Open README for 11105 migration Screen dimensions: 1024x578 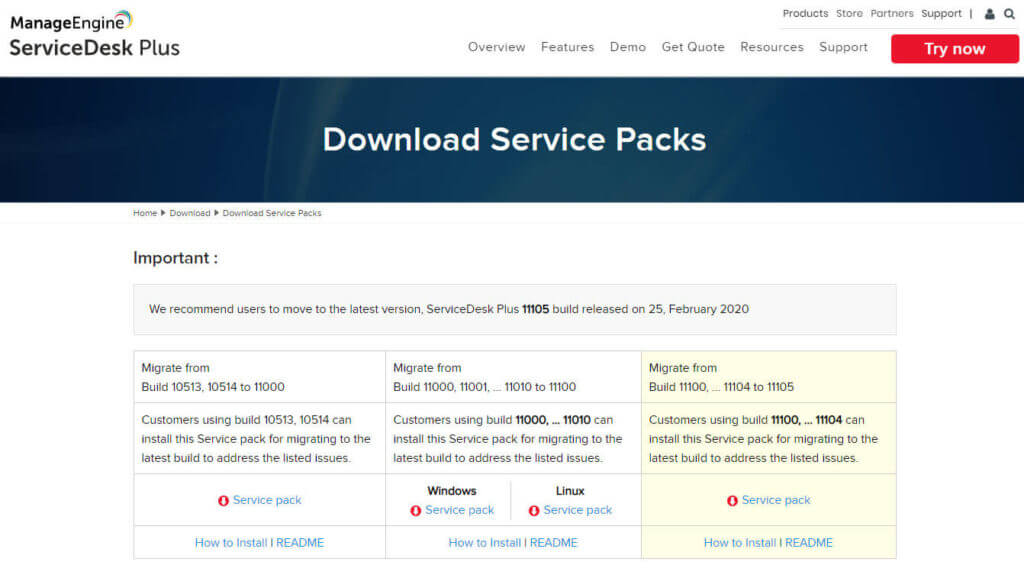tap(808, 543)
